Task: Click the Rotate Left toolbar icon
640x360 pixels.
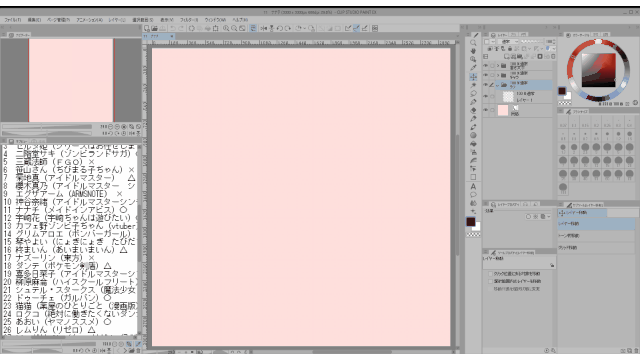Action: point(280,28)
